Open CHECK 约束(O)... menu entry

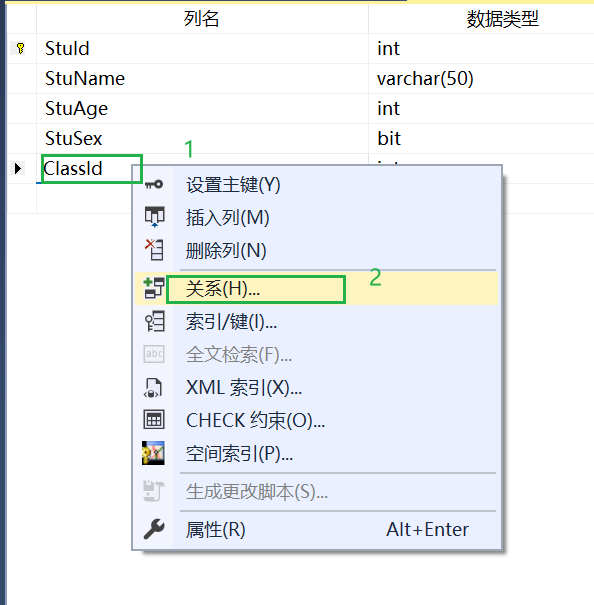(x=316, y=420)
